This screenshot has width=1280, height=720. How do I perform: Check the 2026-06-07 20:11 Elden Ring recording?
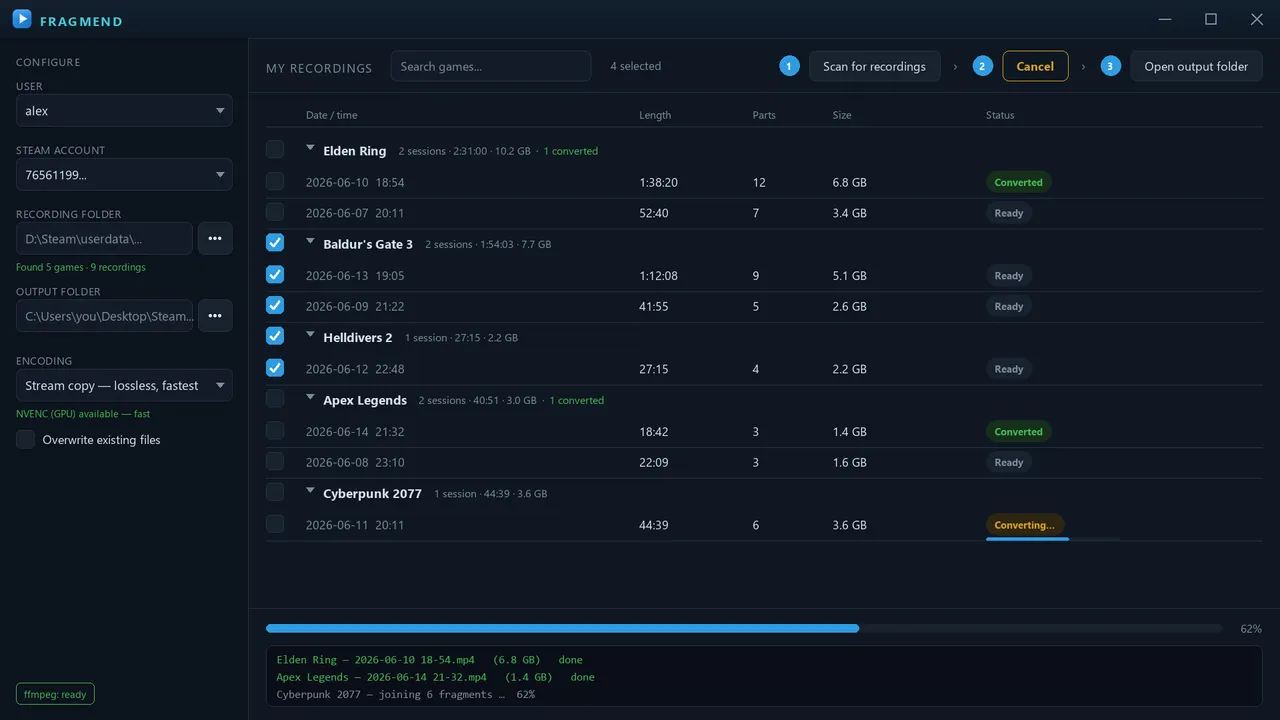coord(275,212)
